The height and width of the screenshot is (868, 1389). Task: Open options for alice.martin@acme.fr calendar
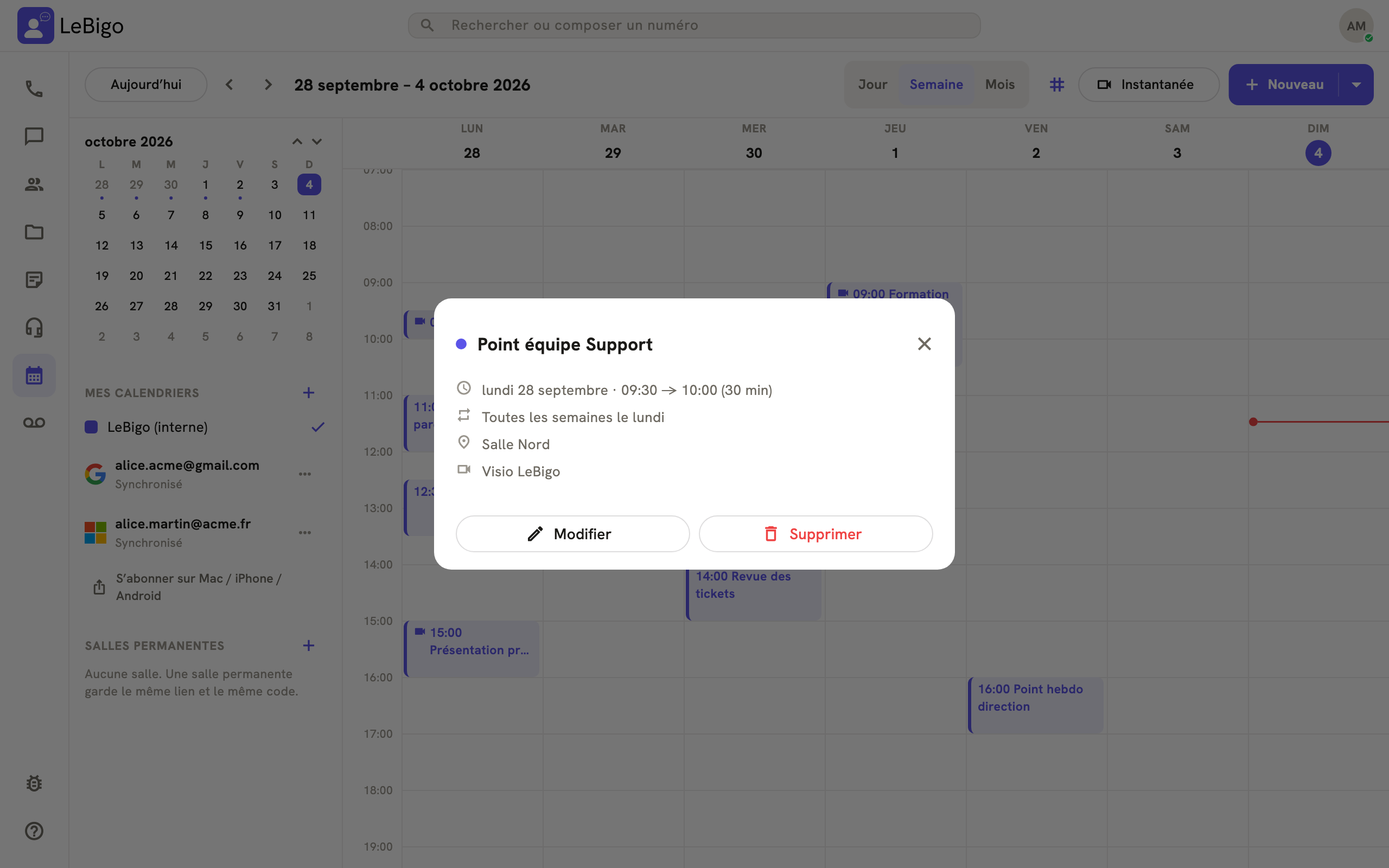[305, 533]
